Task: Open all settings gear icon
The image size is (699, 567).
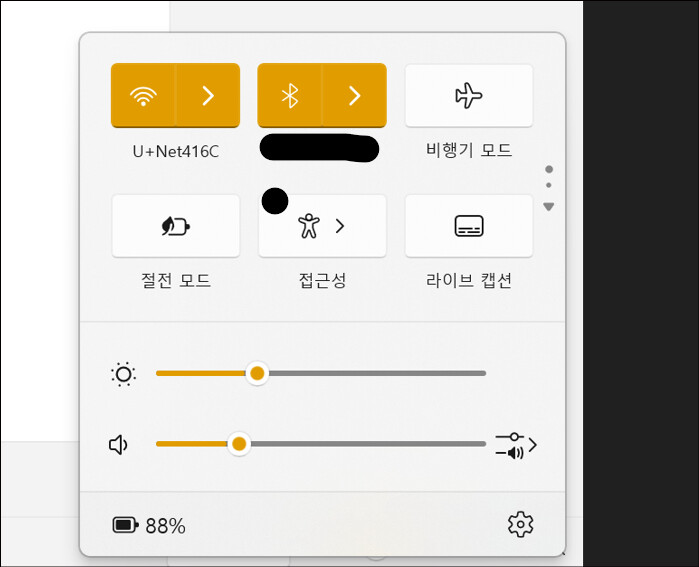Action: 520,524
